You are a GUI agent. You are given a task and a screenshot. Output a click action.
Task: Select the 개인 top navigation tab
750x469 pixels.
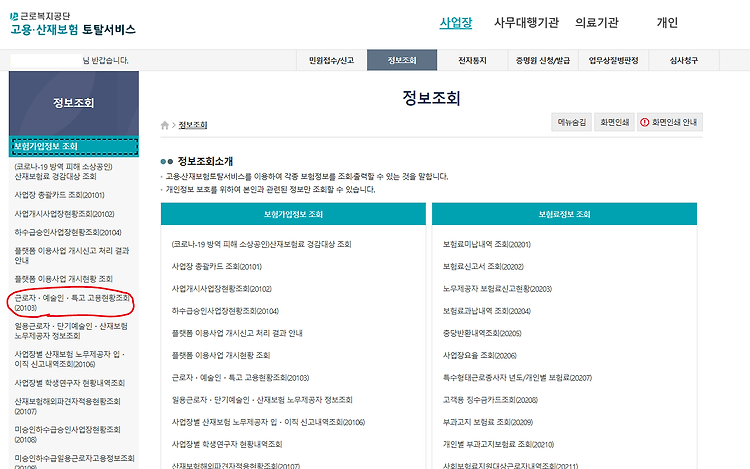tap(667, 22)
